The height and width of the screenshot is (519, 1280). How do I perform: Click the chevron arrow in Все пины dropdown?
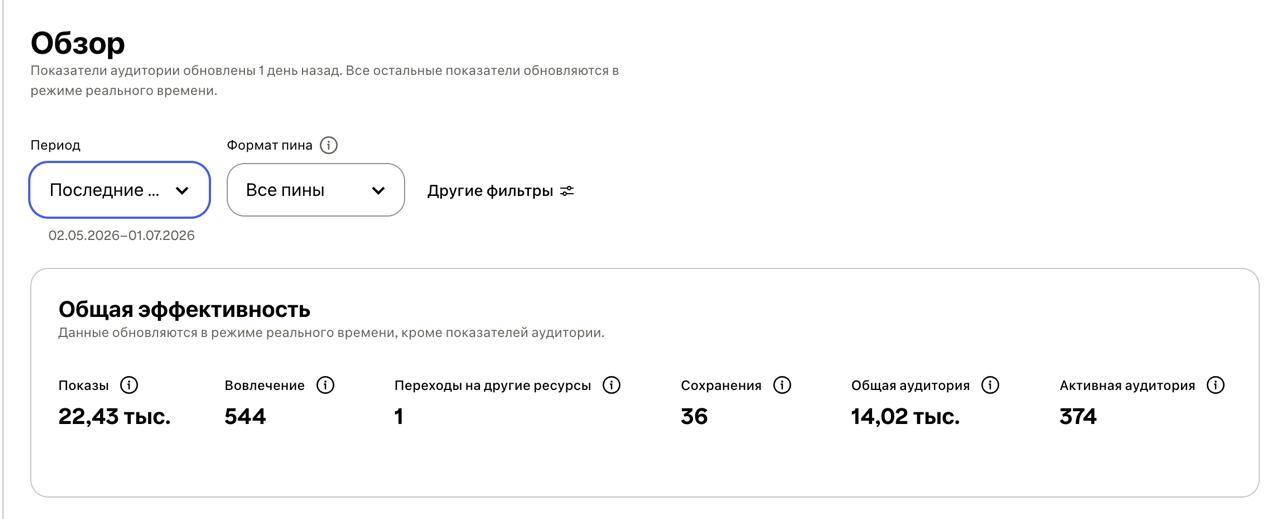[378, 190]
